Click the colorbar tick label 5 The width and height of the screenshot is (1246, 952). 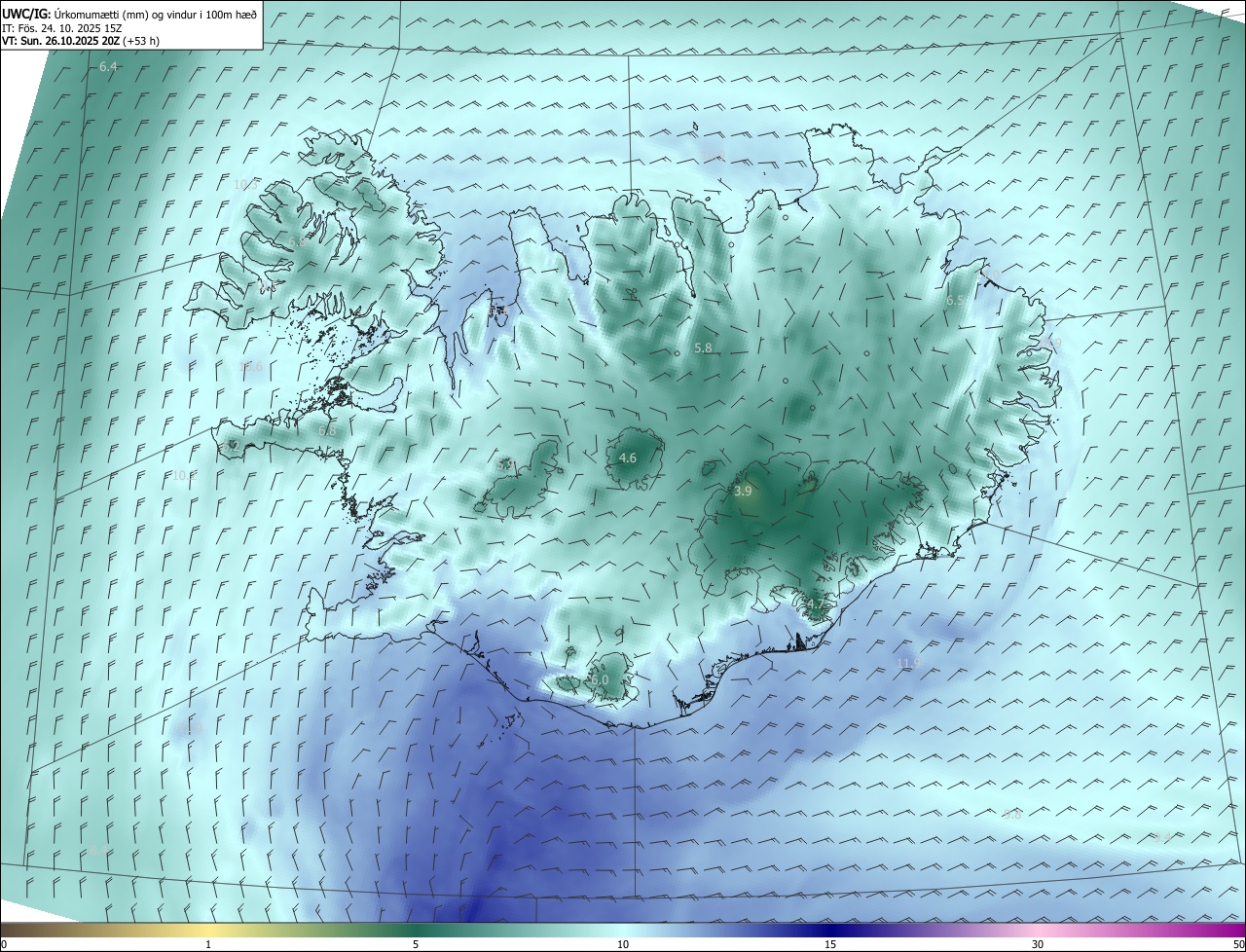tap(416, 944)
